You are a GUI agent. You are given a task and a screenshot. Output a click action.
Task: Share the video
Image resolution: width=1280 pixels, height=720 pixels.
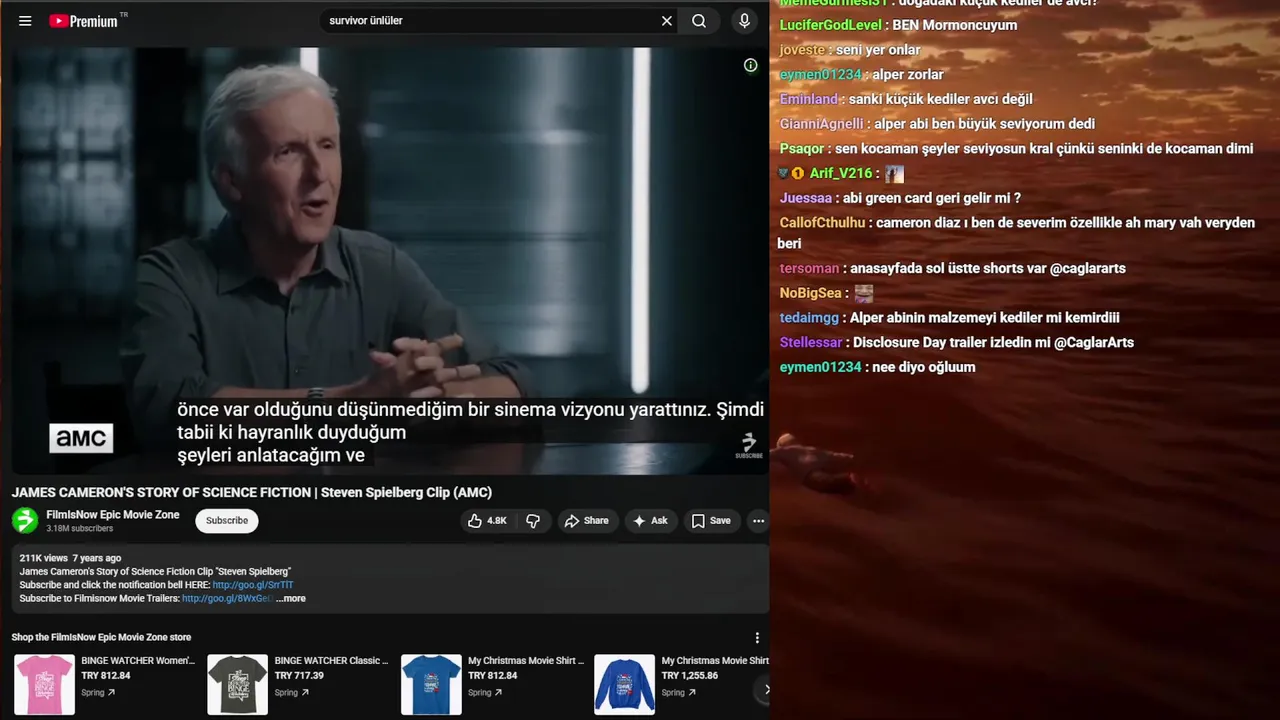(x=586, y=521)
